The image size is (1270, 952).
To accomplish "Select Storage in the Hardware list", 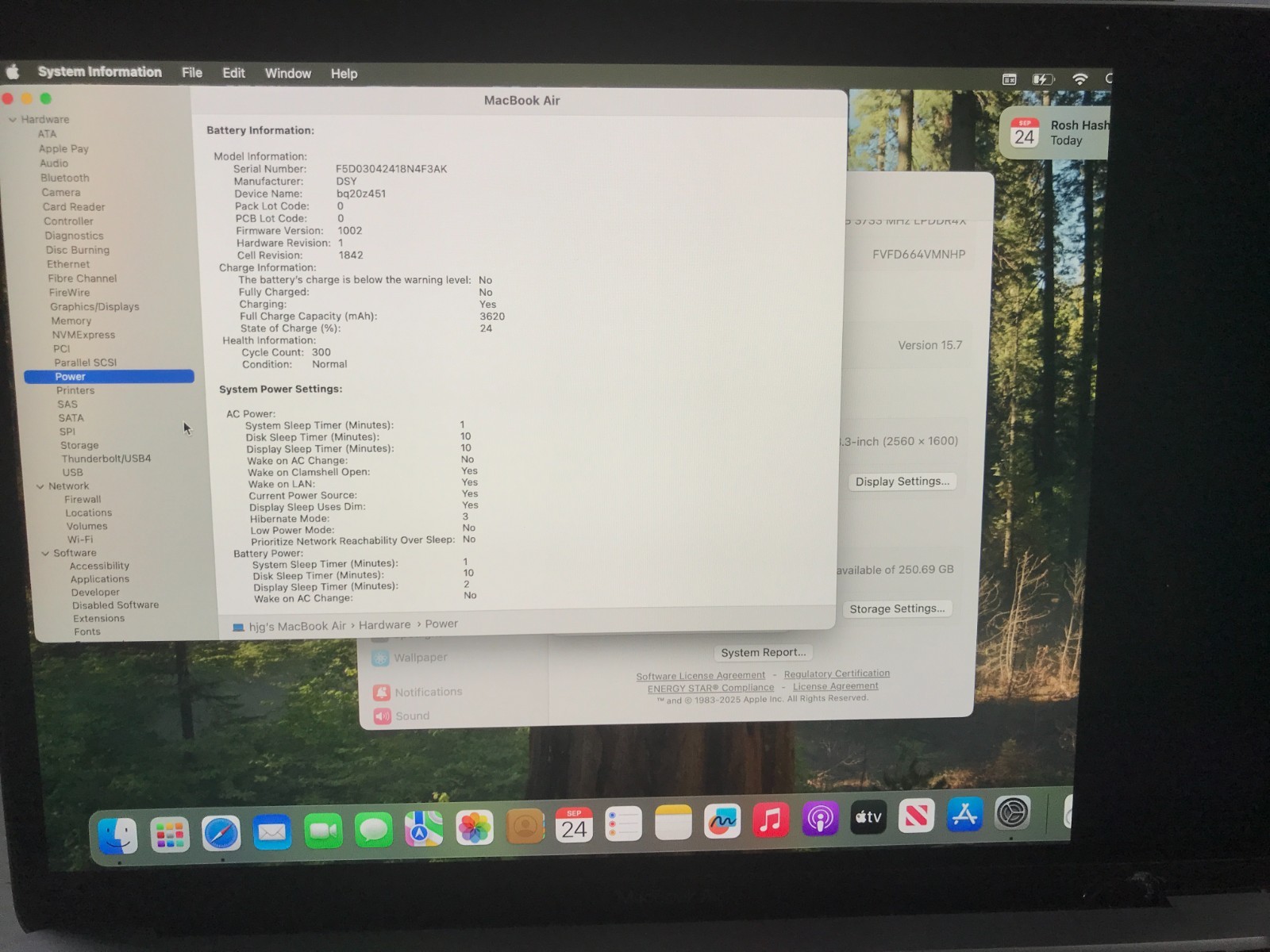I will click(x=79, y=445).
